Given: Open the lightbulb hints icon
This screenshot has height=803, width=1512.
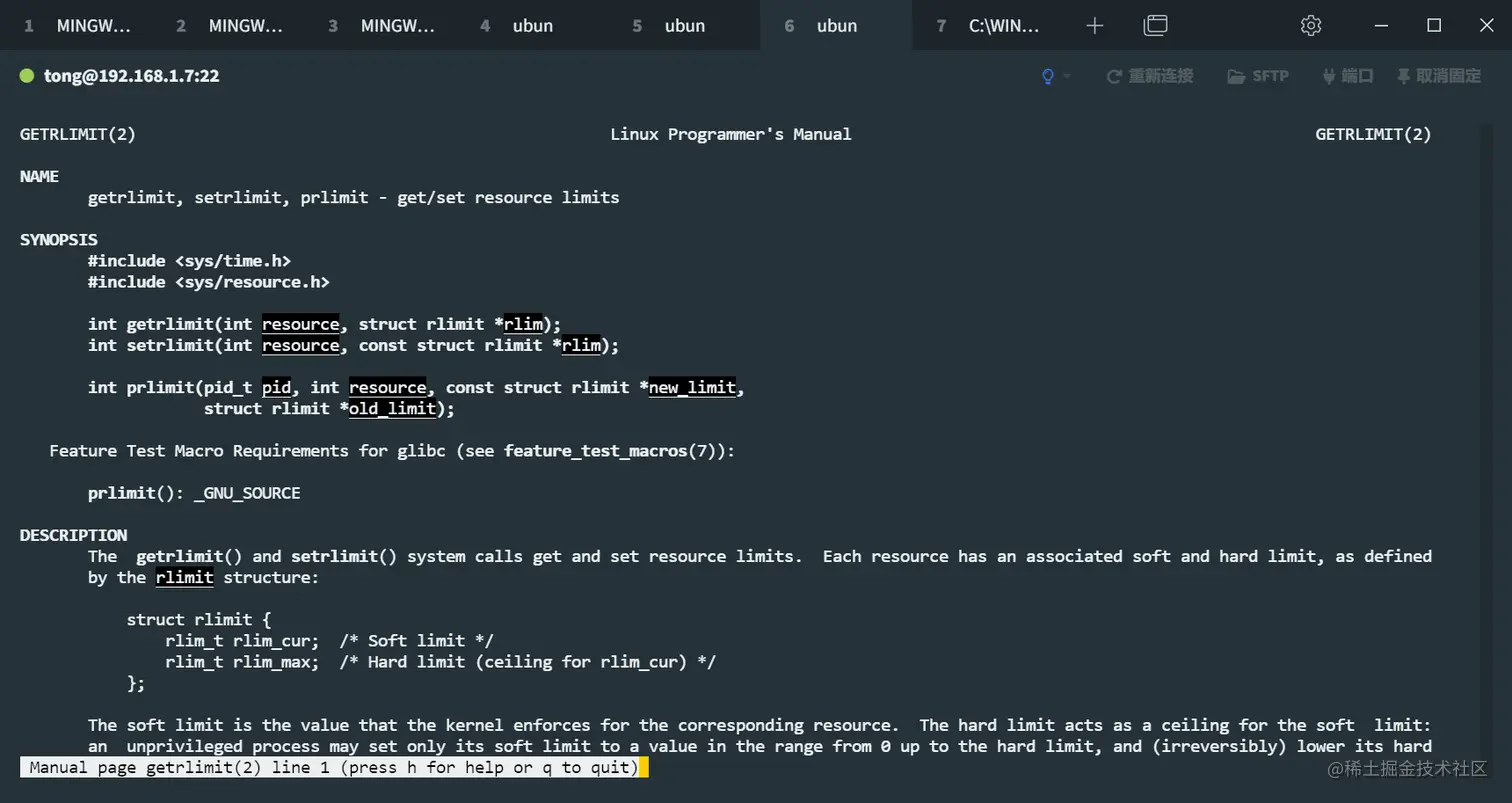Looking at the screenshot, I should pyautogui.click(x=1048, y=76).
